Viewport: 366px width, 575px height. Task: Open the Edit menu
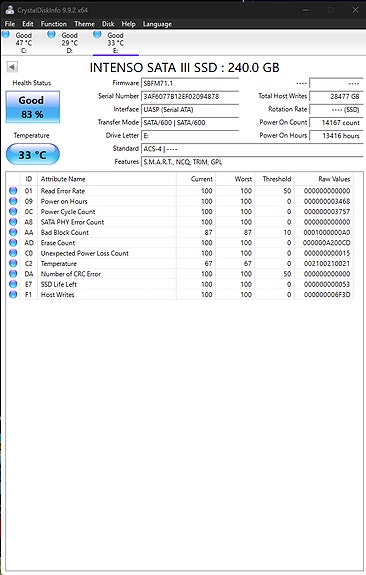(x=28, y=24)
